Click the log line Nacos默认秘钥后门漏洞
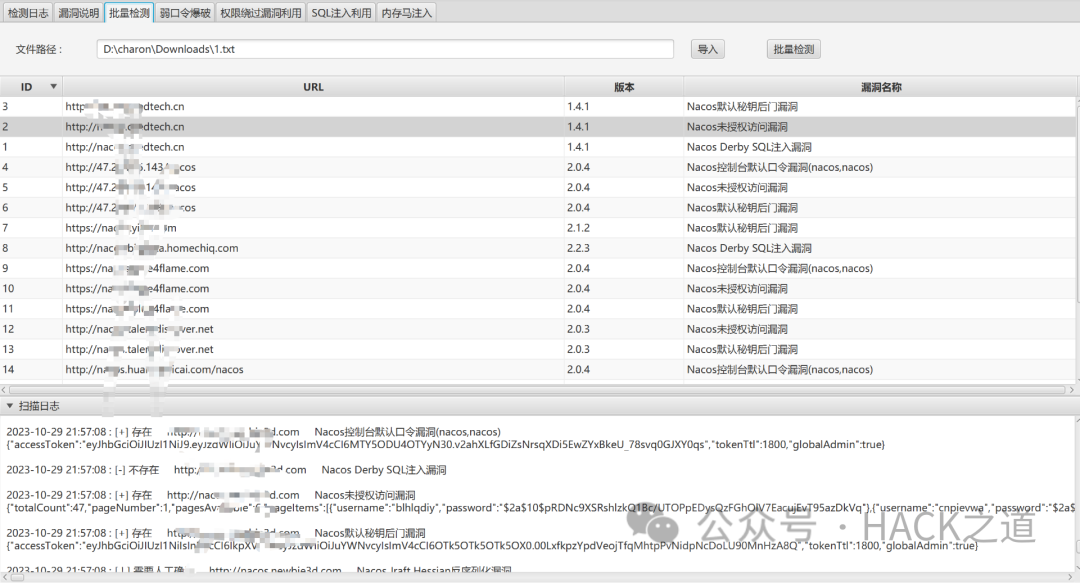1080x583 pixels. pyautogui.click(x=216, y=533)
